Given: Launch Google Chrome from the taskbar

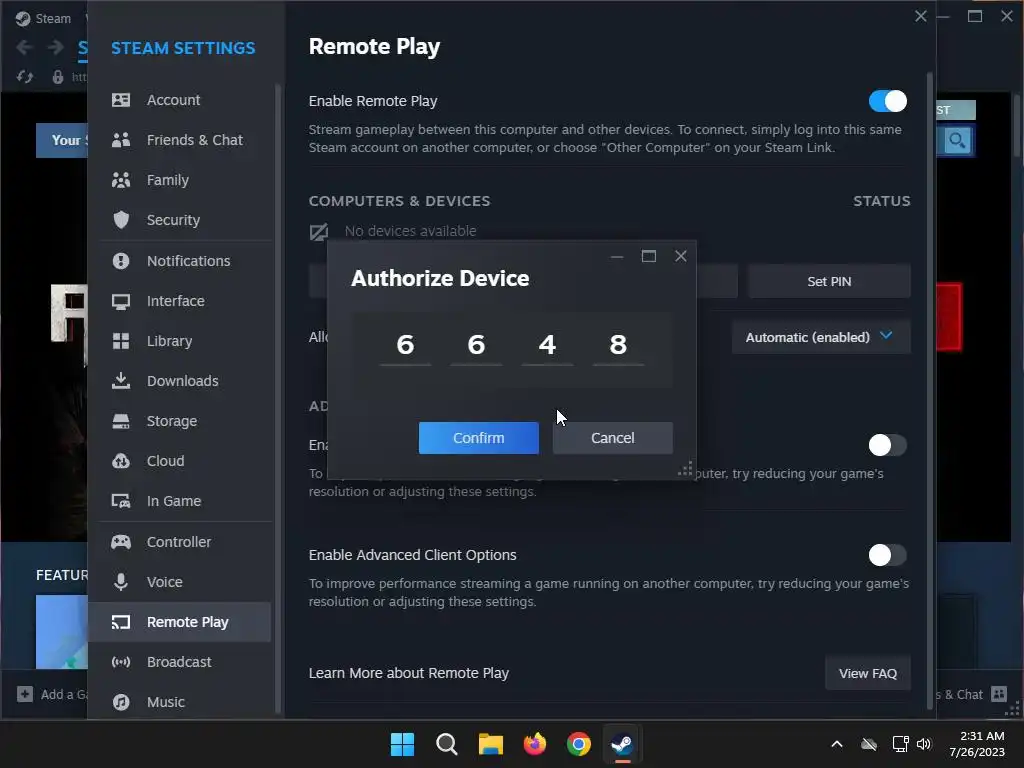Looking at the screenshot, I should (579, 744).
